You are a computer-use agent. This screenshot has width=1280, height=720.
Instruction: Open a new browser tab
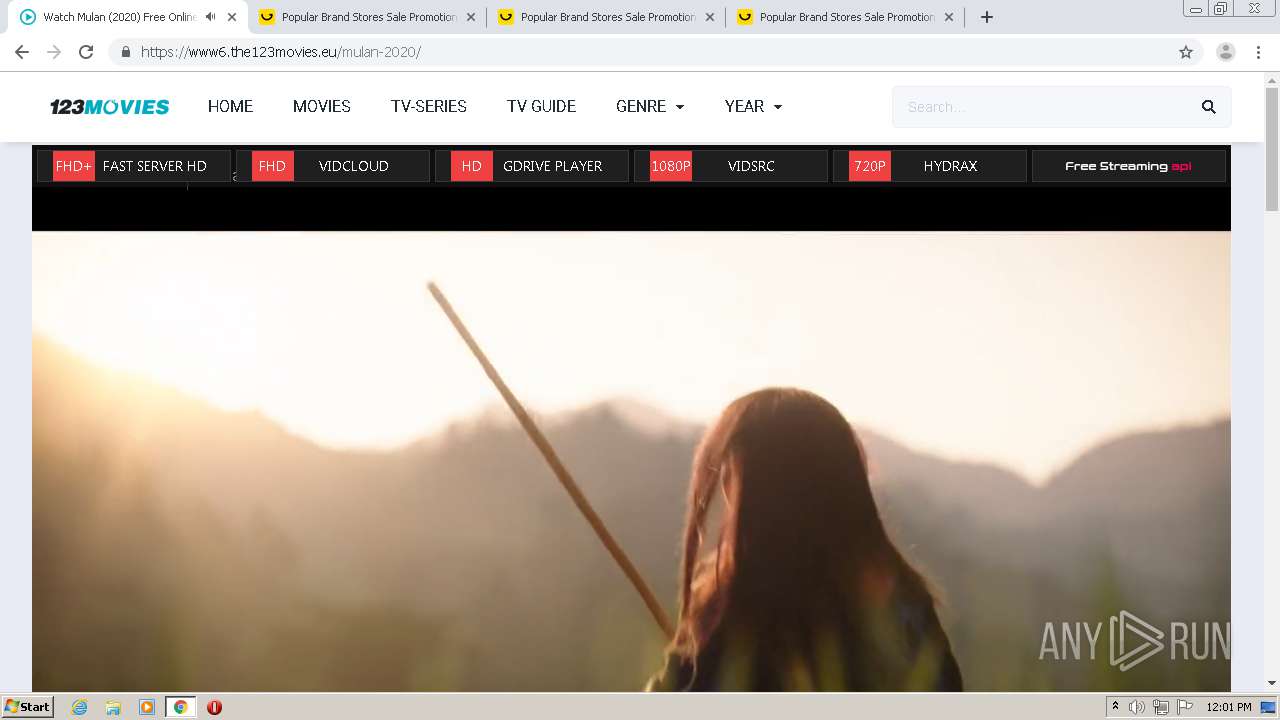(987, 17)
